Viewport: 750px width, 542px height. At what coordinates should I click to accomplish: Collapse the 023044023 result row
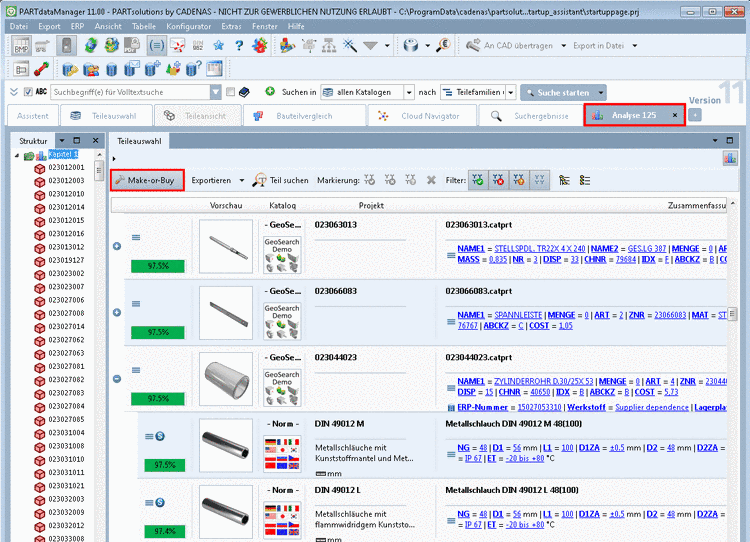click(x=117, y=379)
